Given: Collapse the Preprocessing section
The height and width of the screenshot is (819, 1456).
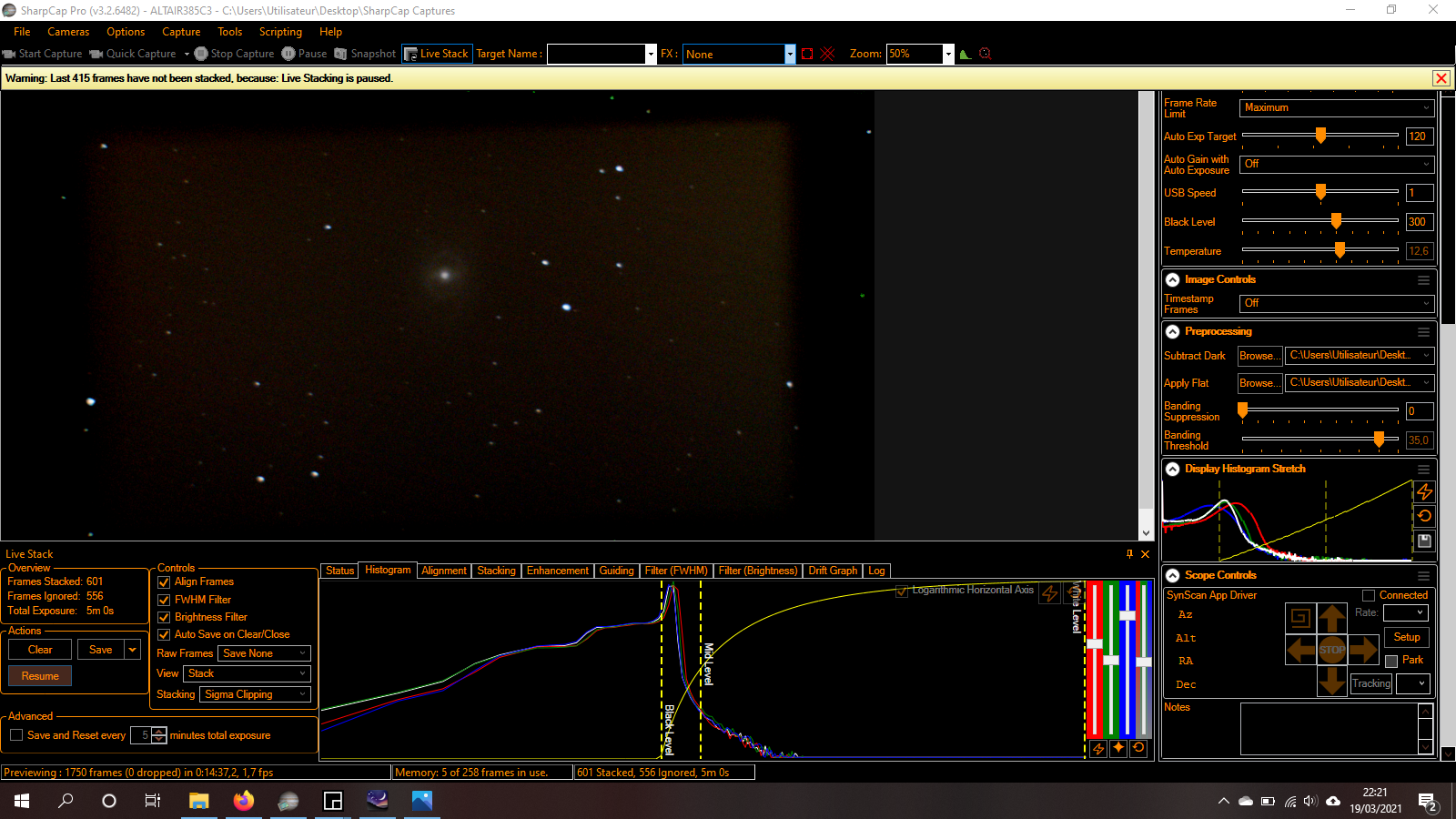Looking at the screenshot, I should [x=1173, y=332].
